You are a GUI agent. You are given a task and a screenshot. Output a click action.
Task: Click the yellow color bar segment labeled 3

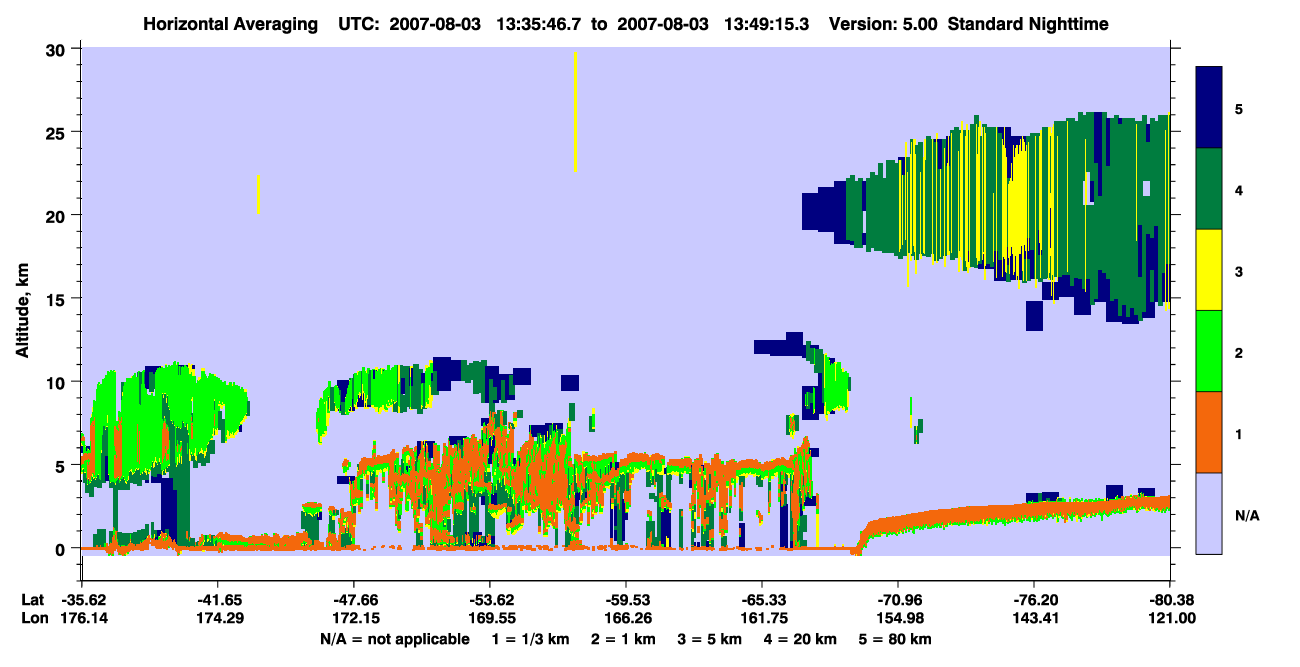1209,270
